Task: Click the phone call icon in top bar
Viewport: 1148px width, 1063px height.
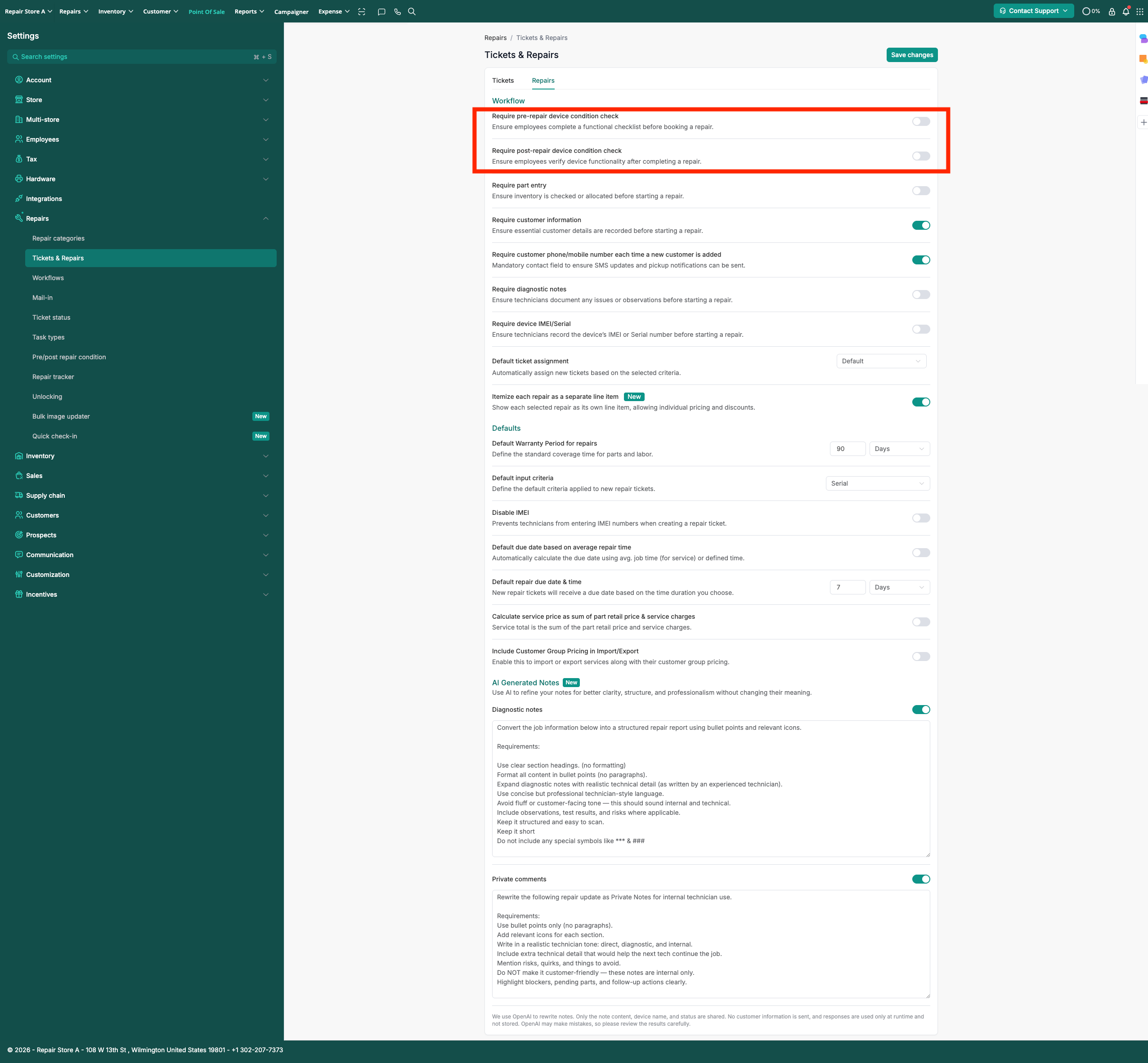Action: pyautogui.click(x=397, y=12)
